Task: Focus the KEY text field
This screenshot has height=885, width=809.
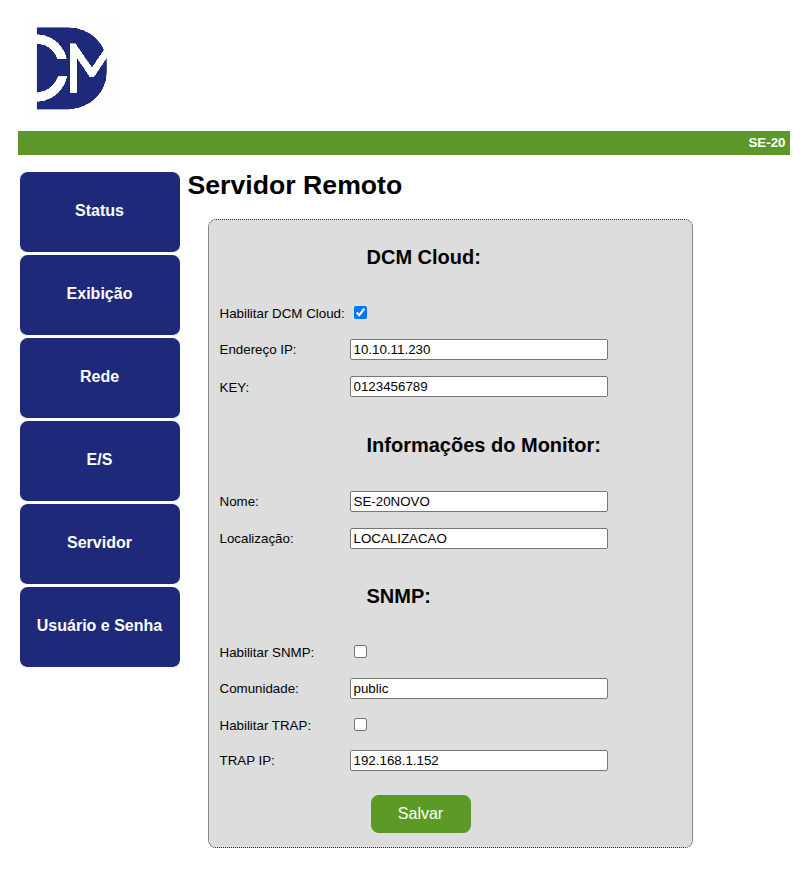Action: click(478, 387)
